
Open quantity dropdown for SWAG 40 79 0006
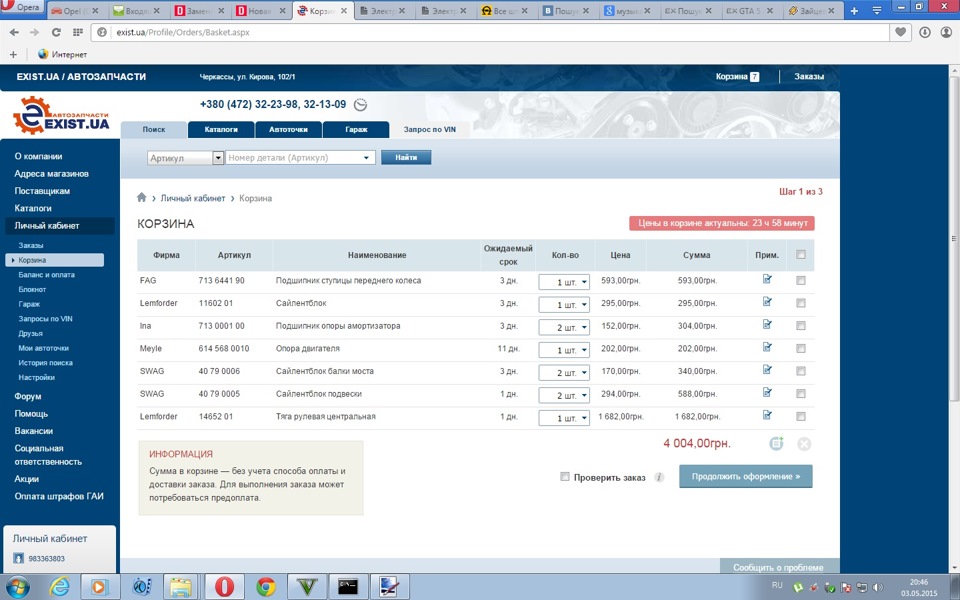(x=564, y=372)
